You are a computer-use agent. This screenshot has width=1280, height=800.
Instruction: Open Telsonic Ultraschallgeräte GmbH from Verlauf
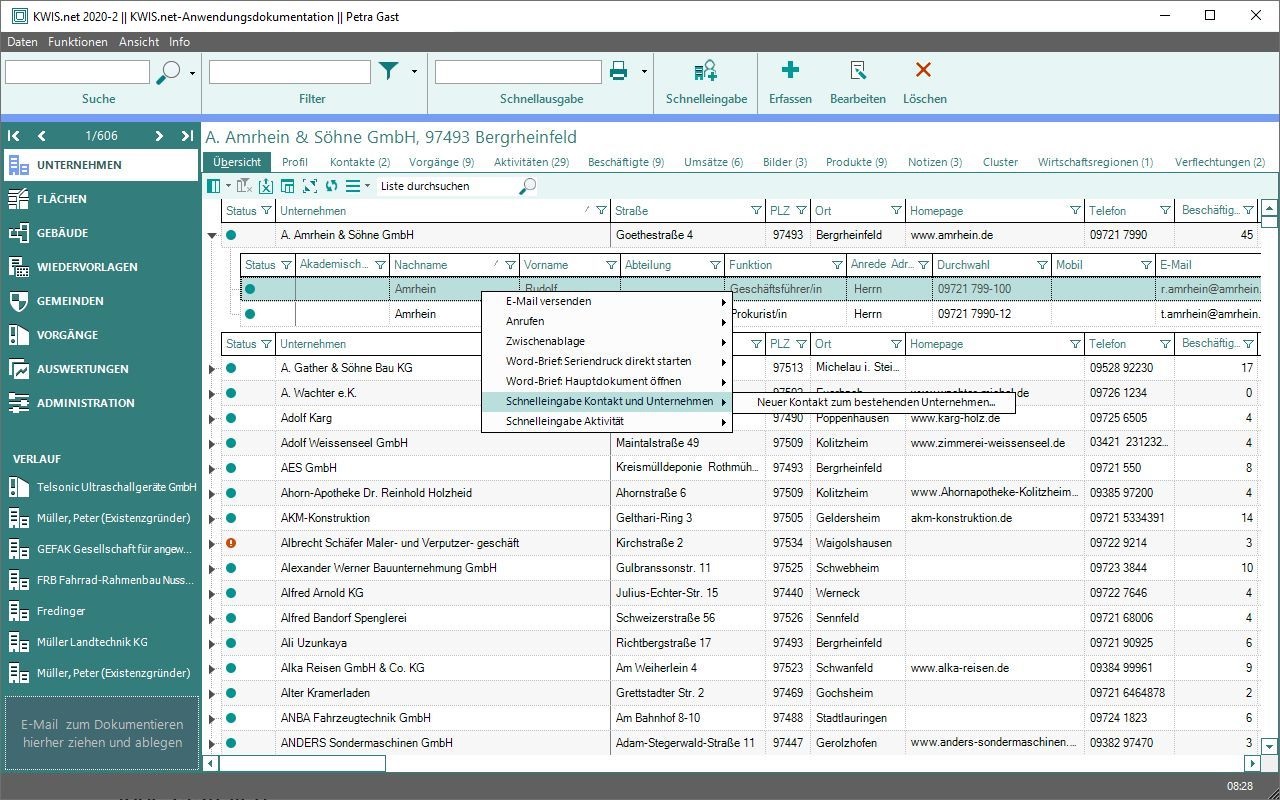[x=103, y=487]
